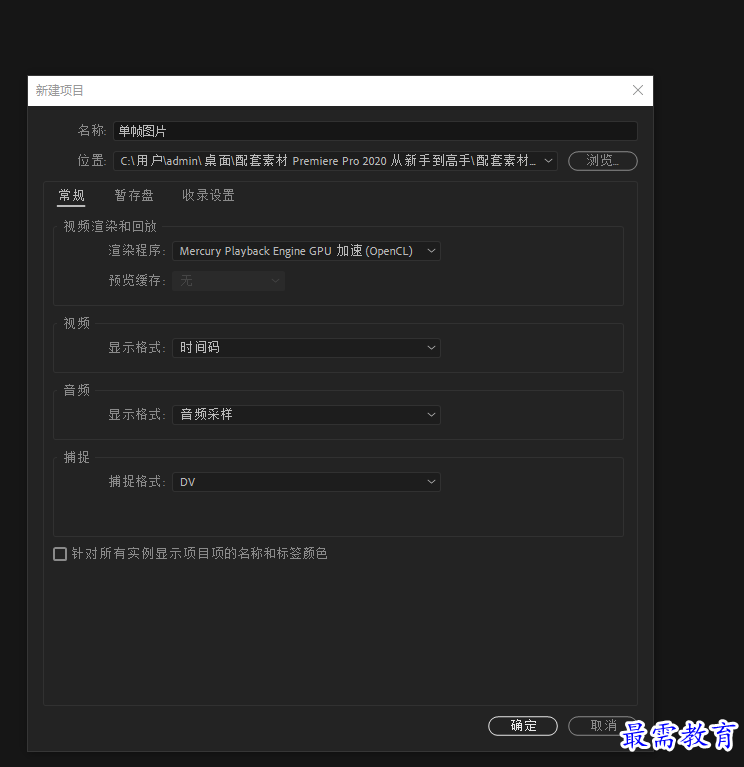The width and height of the screenshot is (744, 767).
Task: Open the 渲染程序 renderer dropdown
Action: tap(306, 251)
